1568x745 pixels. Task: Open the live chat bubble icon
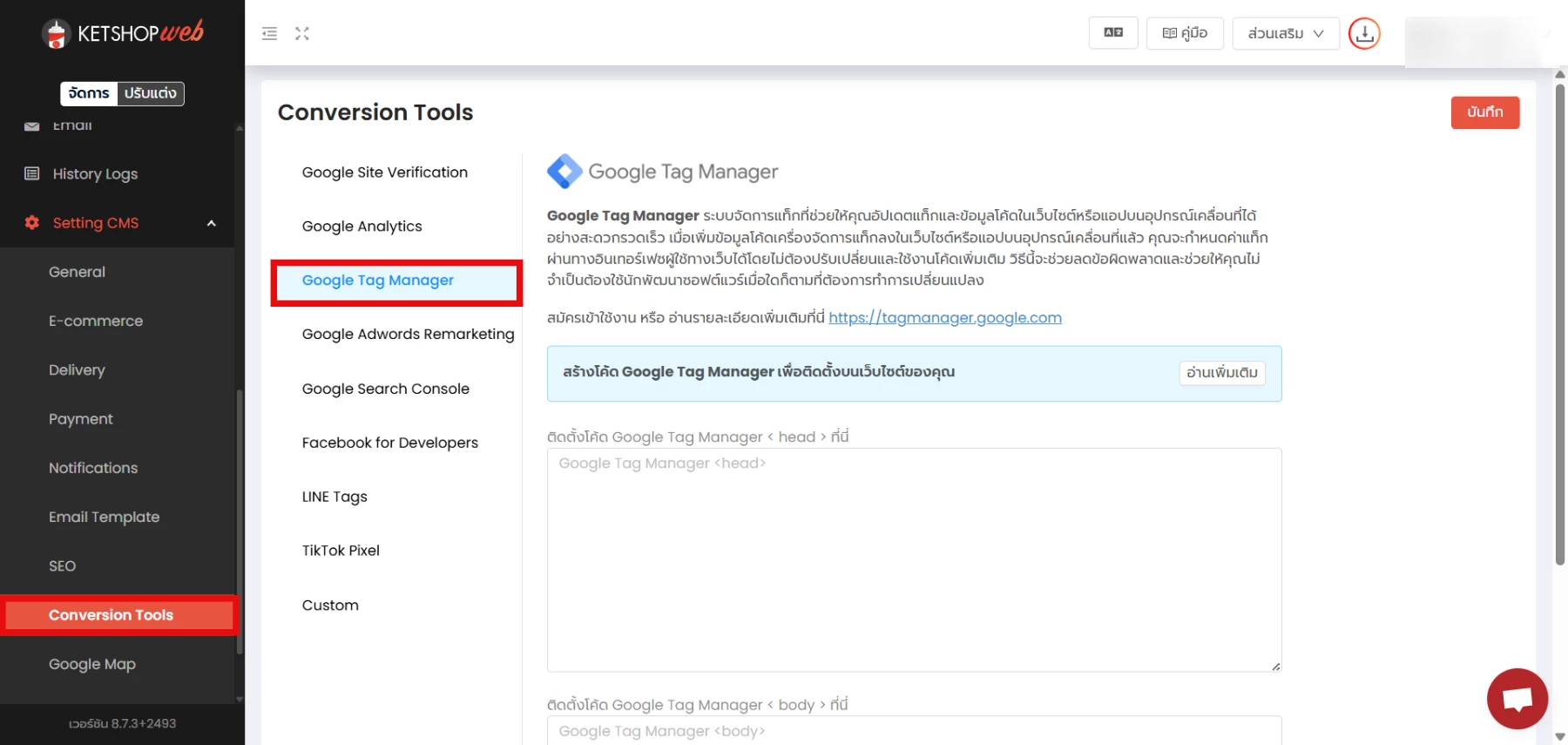tap(1517, 698)
